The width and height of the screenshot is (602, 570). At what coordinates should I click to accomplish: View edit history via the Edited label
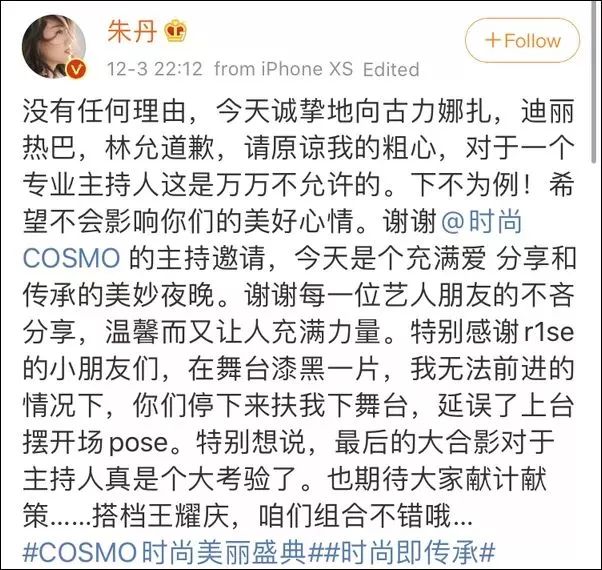(x=391, y=69)
